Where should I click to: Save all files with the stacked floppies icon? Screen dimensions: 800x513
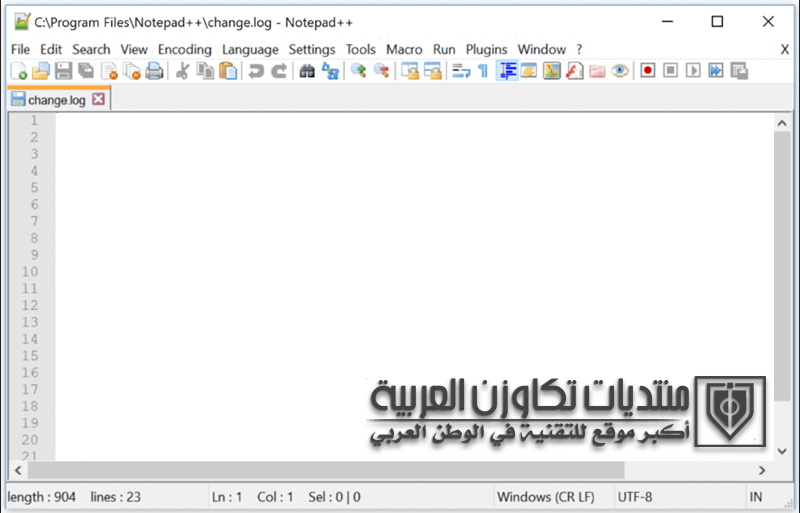tap(86, 71)
